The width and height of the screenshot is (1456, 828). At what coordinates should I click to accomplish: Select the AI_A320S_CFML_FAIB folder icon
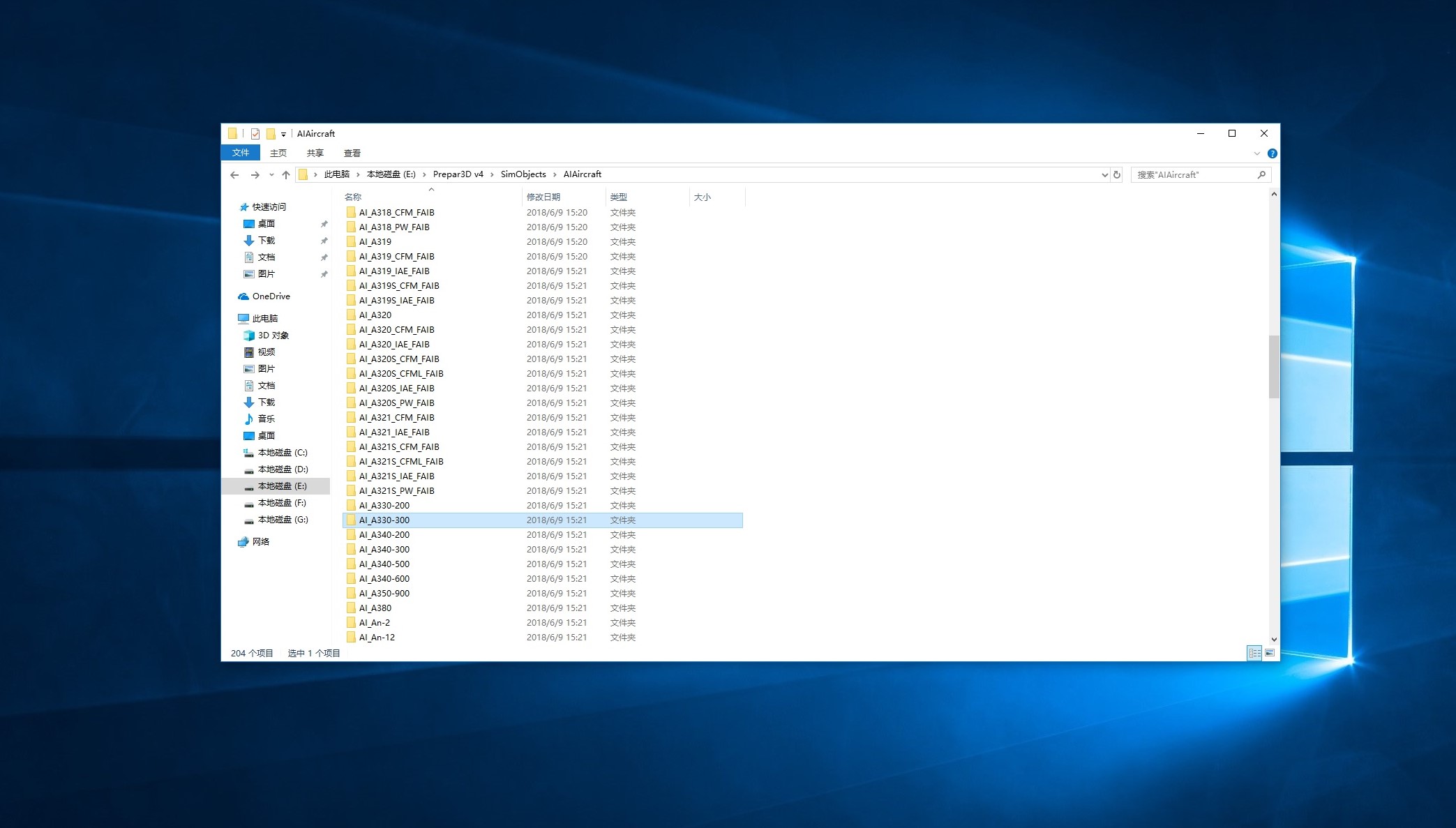pos(351,373)
